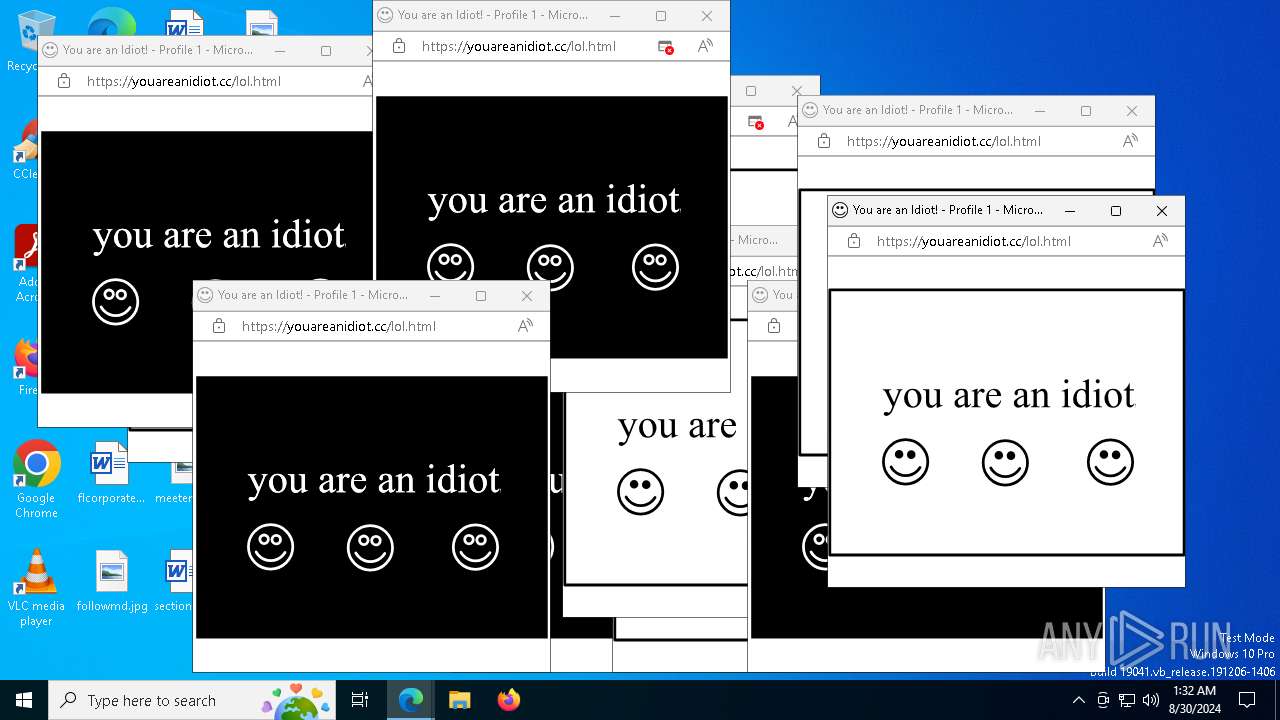Click the URL in the front bottom-left window

pos(338,326)
